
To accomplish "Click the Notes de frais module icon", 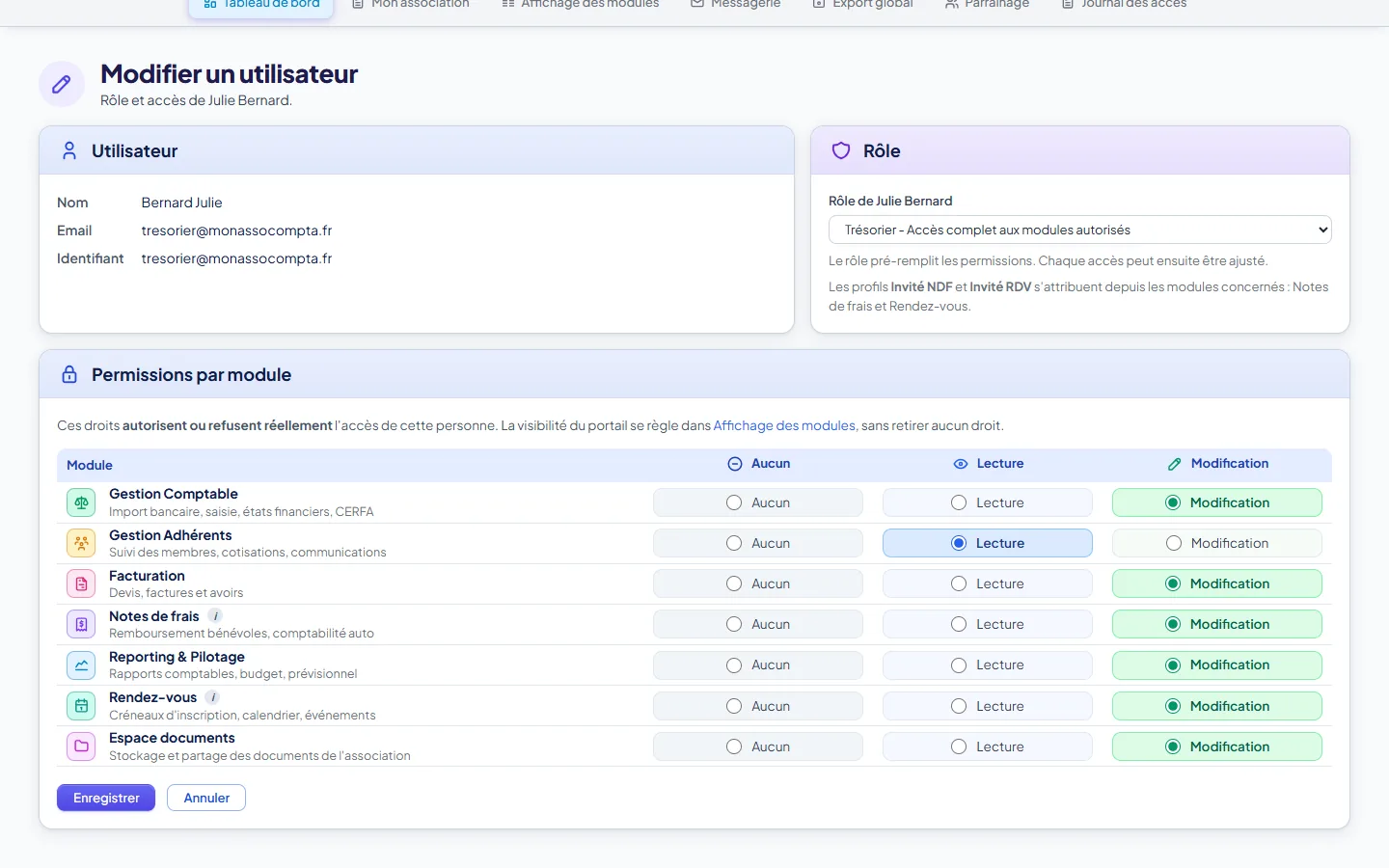I will tap(81, 624).
